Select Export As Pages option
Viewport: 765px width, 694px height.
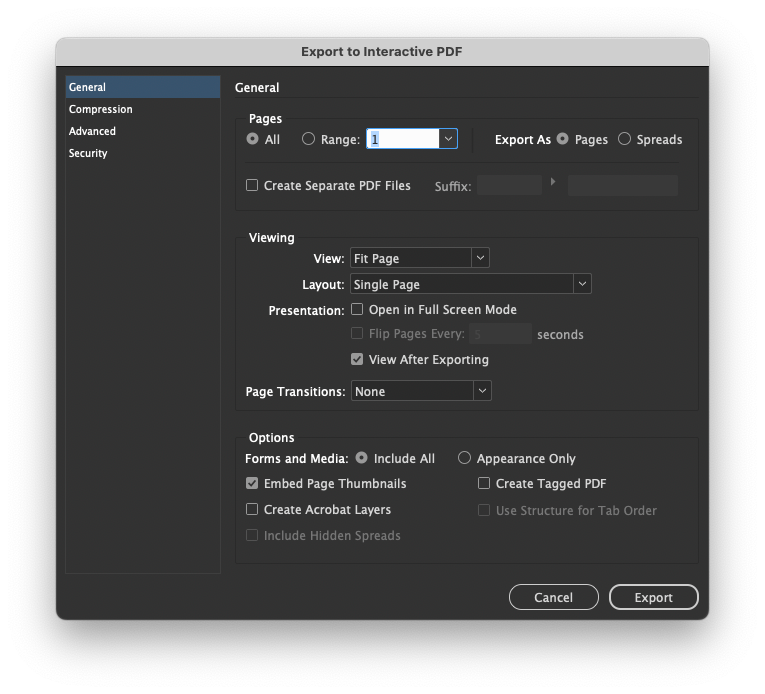(563, 139)
